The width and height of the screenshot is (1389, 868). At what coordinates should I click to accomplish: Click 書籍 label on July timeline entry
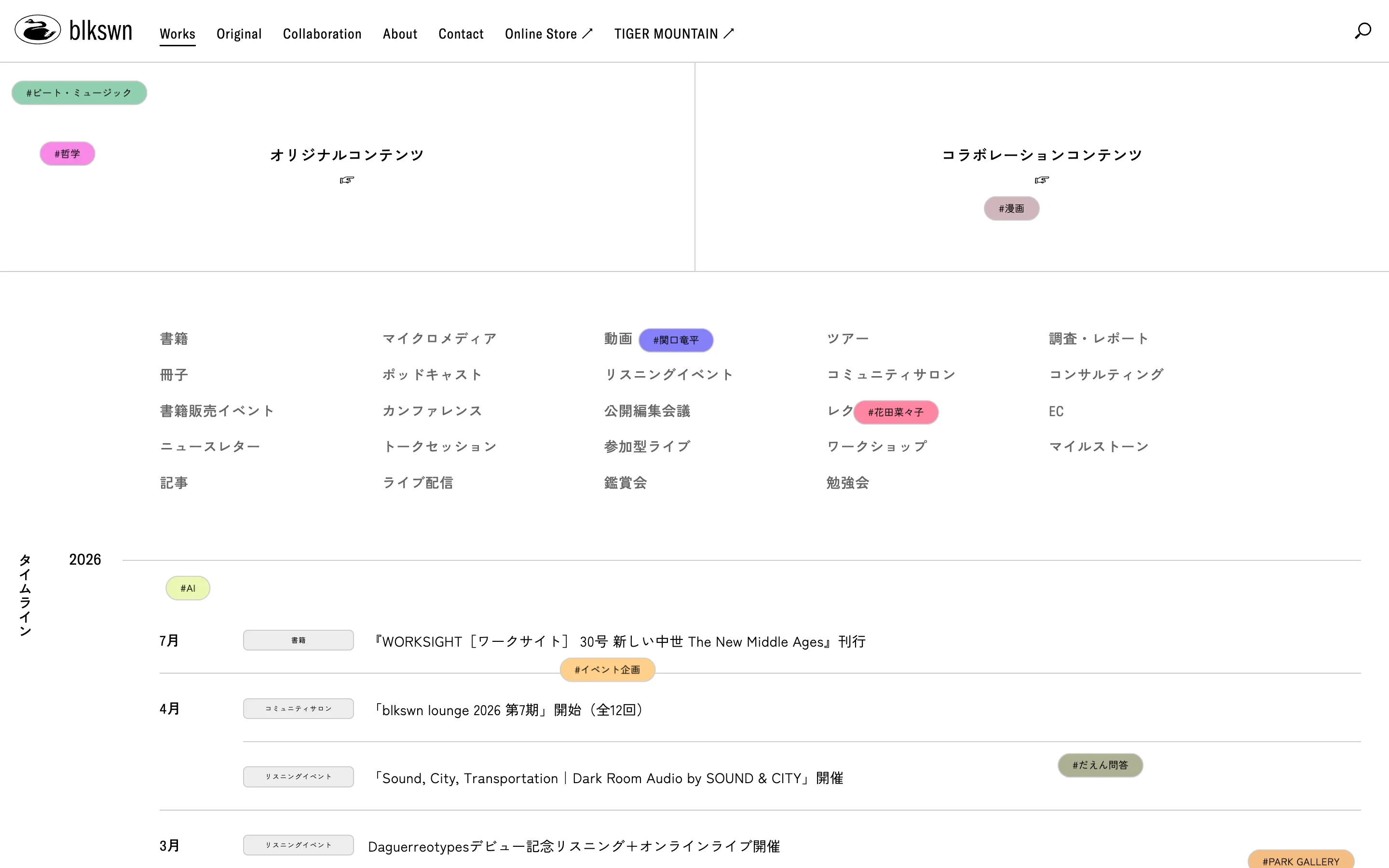pyautogui.click(x=299, y=641)
